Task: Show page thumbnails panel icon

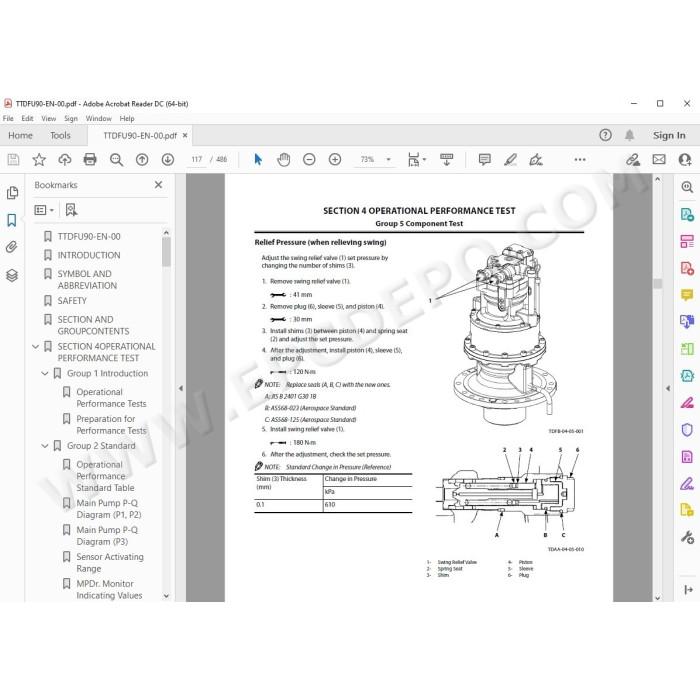Action: (x=12, y=192)
